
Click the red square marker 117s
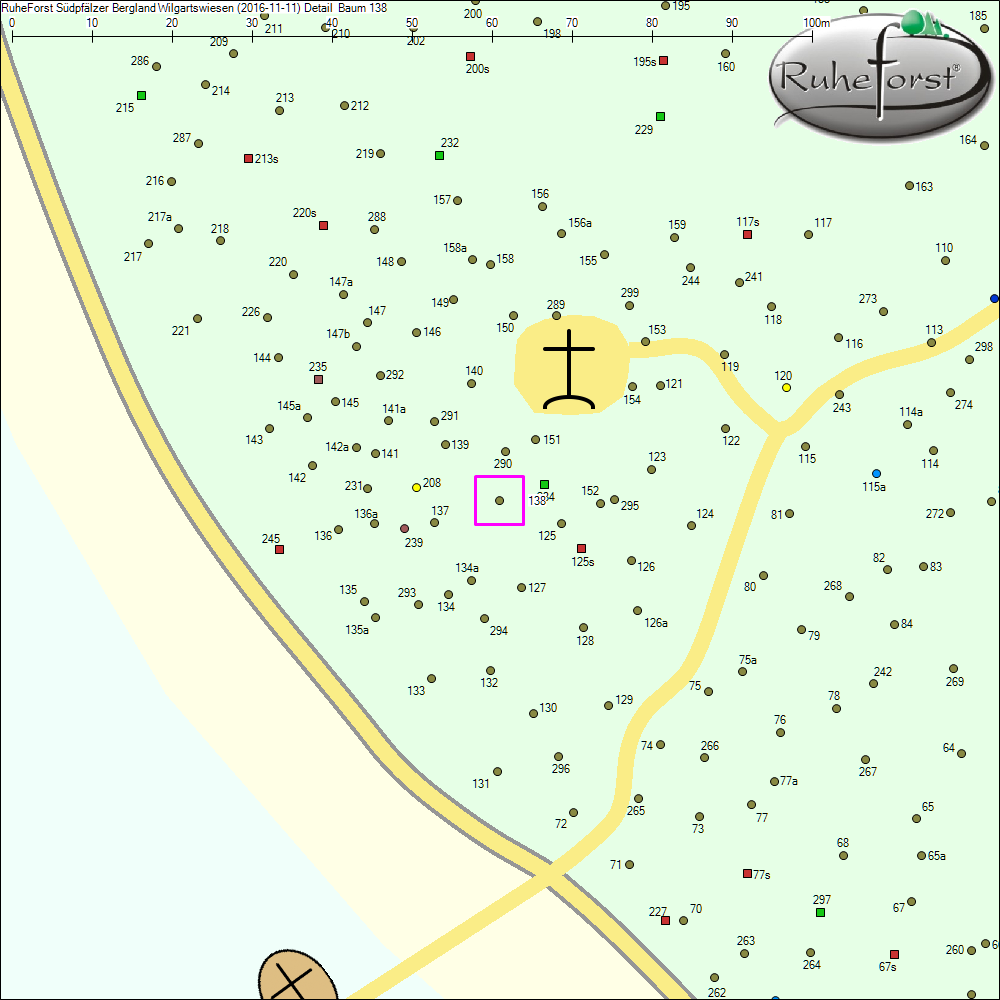[747, 235]
